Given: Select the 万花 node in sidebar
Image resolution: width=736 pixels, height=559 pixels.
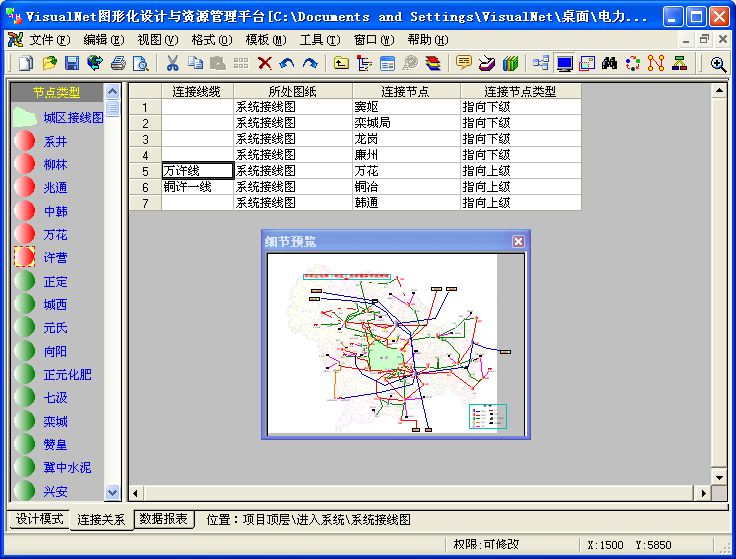Looking at the screenshot, I should [x=55, y=235].
